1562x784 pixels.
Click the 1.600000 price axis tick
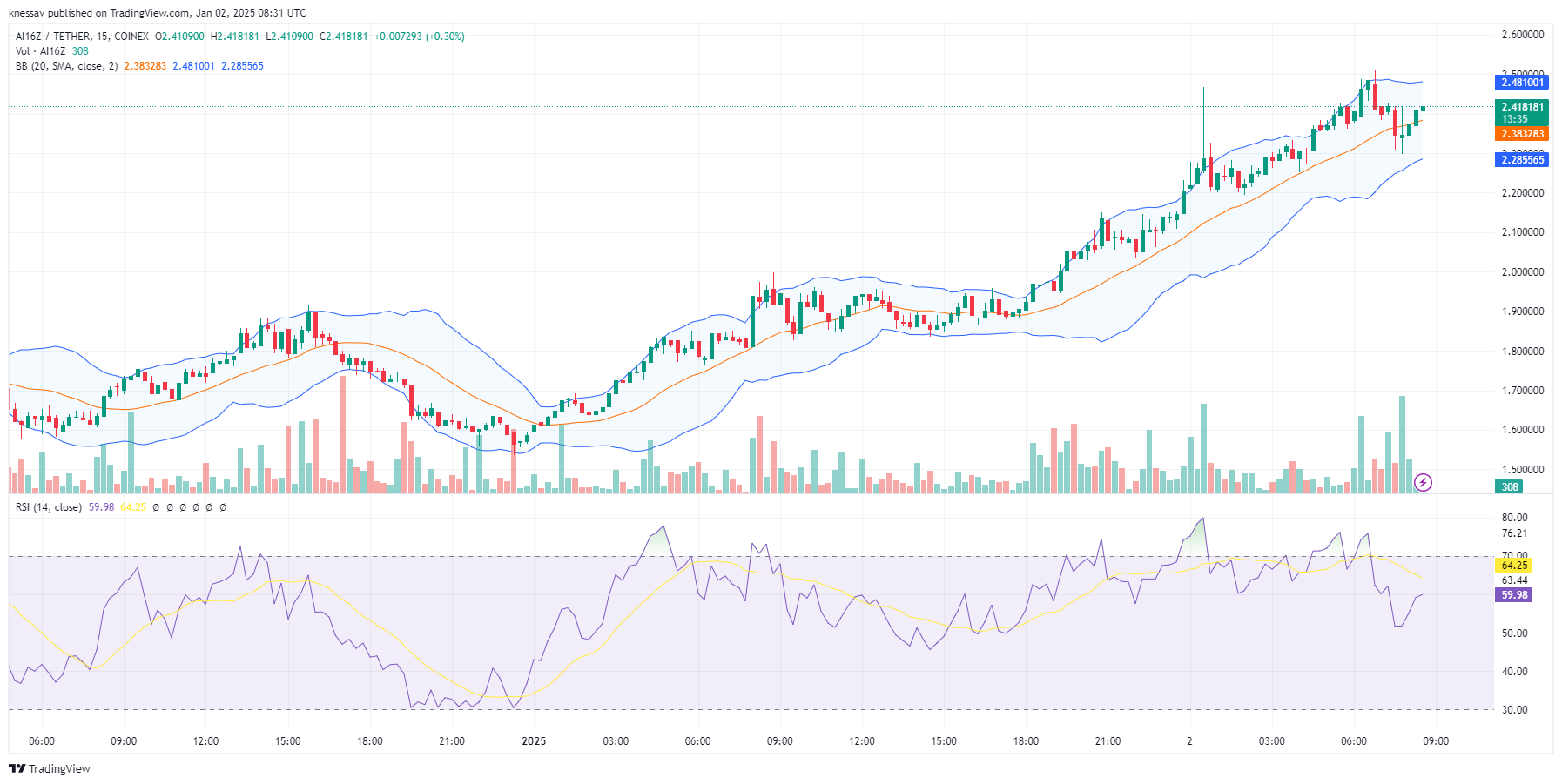coord(1523,430)
